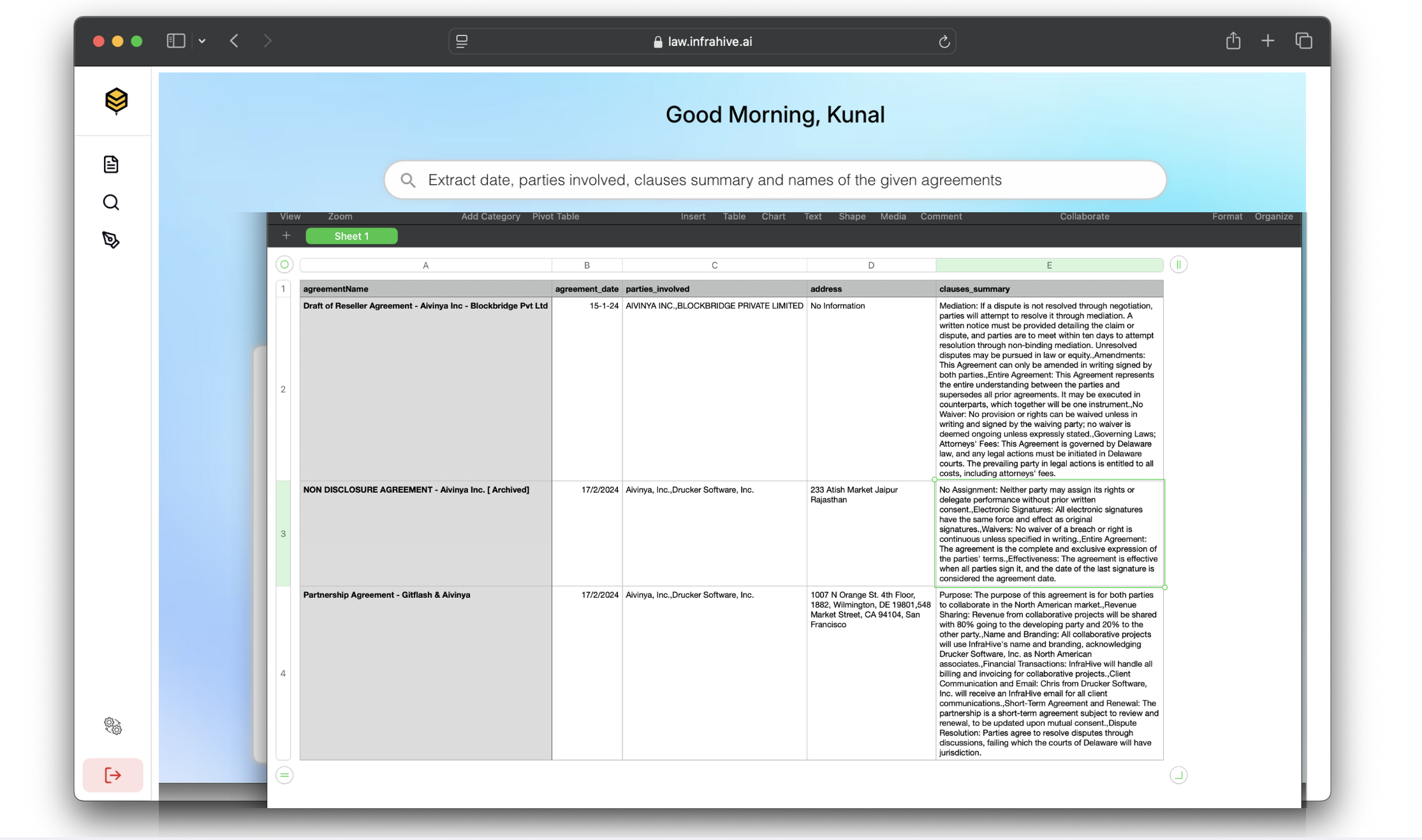
Task: Select the 1007 N Orange St address cell
Action: coord(871,673)
